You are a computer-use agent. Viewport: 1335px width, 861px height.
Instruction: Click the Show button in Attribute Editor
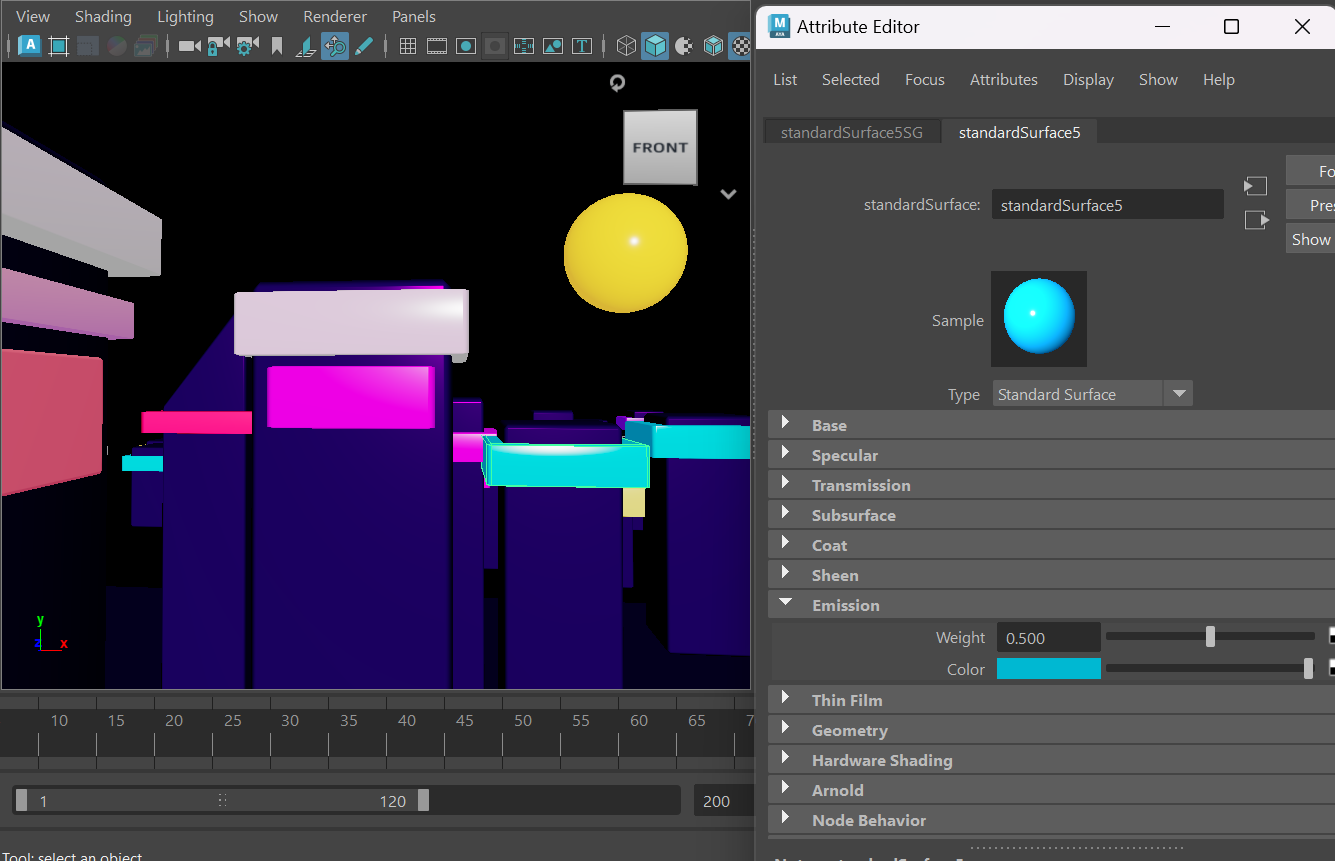click(1311, 239)
